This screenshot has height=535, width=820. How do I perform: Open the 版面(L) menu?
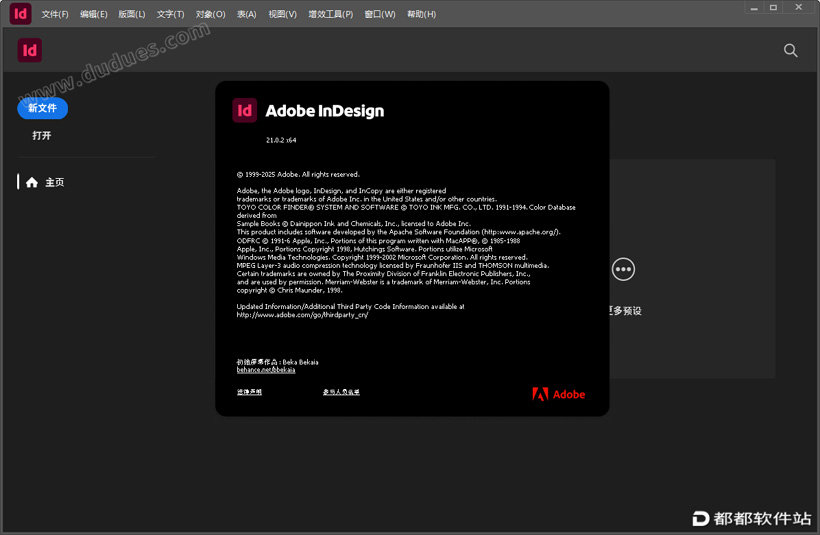click(132, 14)
